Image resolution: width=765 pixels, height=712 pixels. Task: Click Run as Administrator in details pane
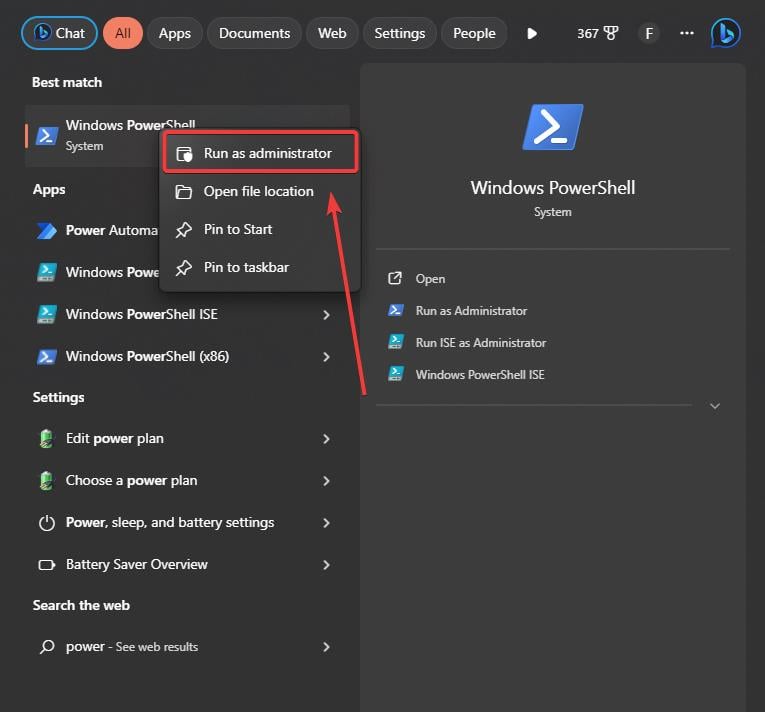tap(471, 311)
